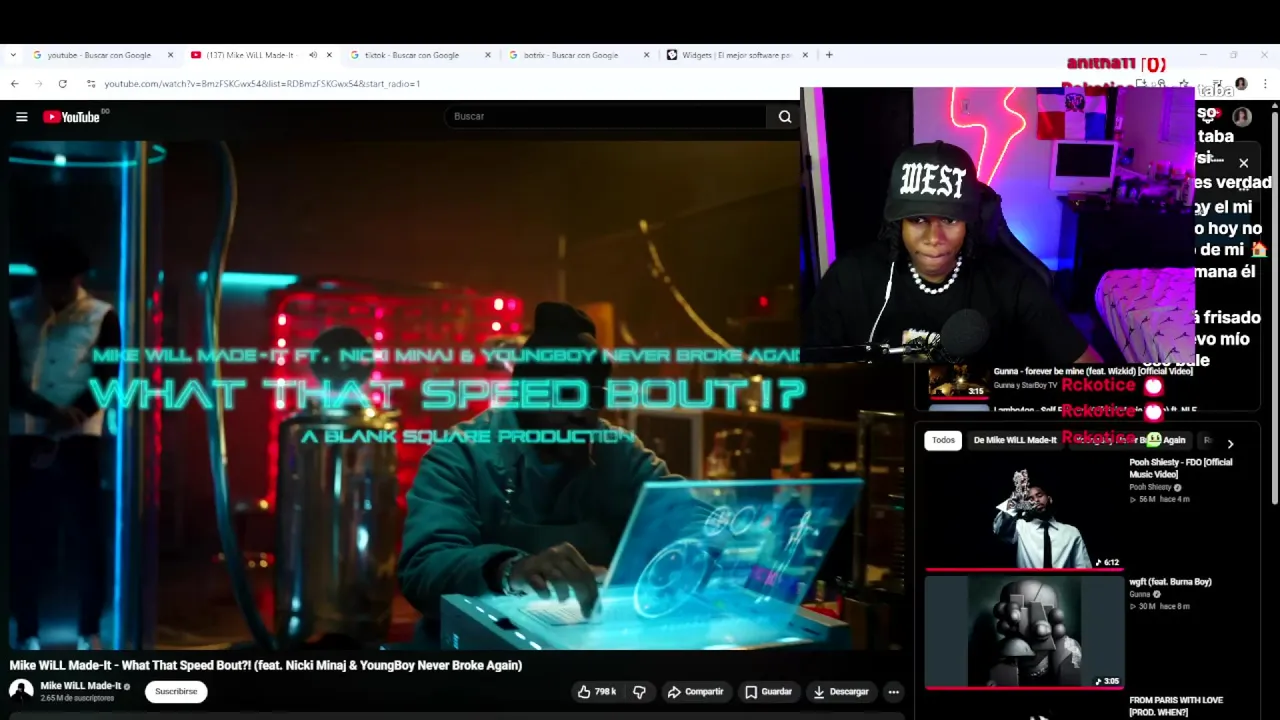Open the YouTube account avatar menu
The image size is (1280, 720).
tap(1242, 117)
